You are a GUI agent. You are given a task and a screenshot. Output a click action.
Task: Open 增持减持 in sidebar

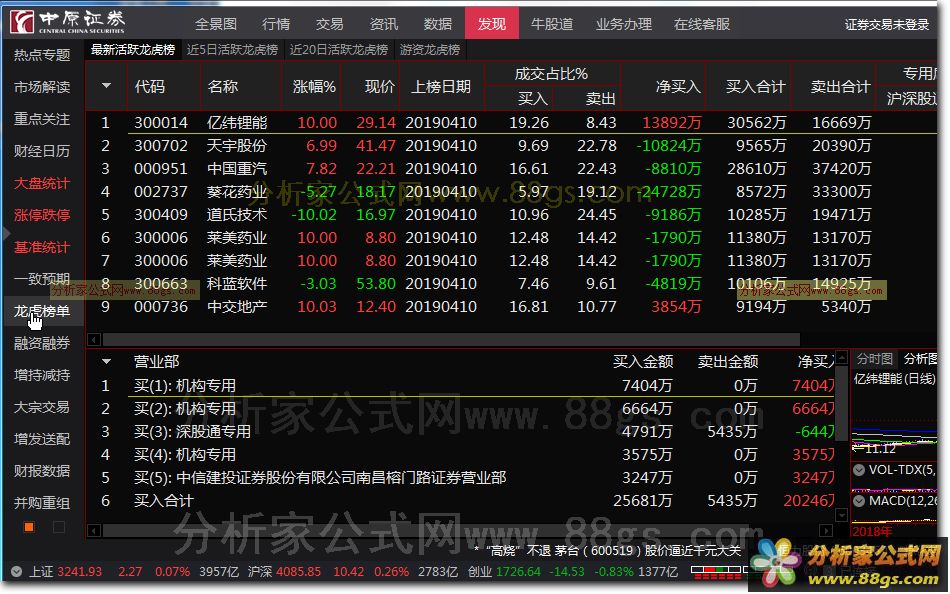point(42,375)
